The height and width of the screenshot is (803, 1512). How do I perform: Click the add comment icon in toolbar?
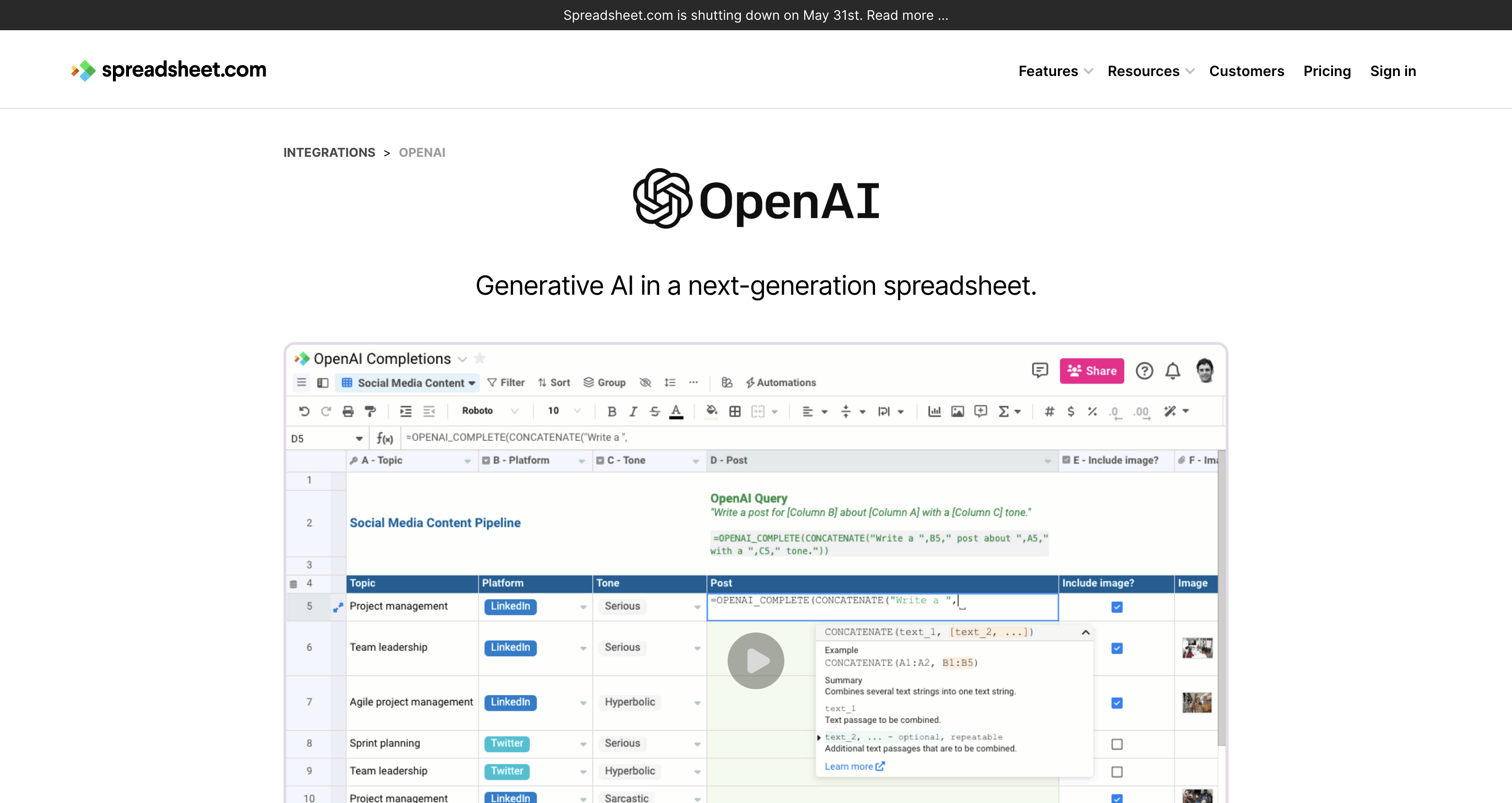point(980,411)
